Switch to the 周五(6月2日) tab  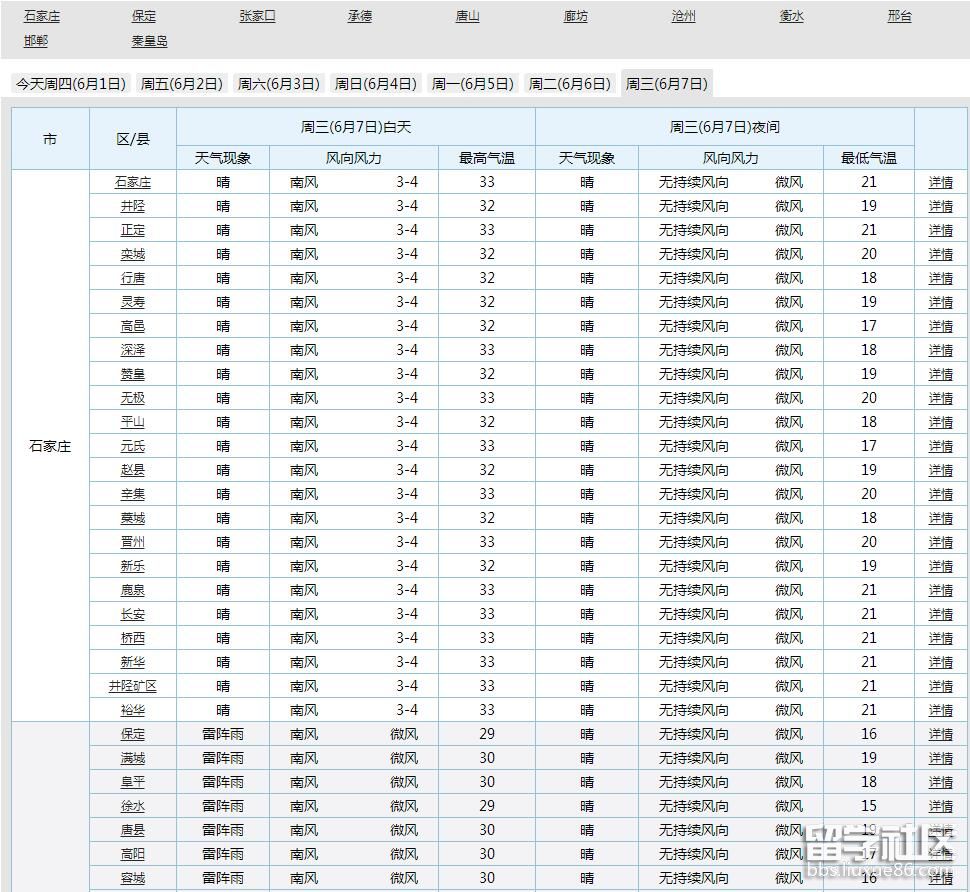(181, 84)
